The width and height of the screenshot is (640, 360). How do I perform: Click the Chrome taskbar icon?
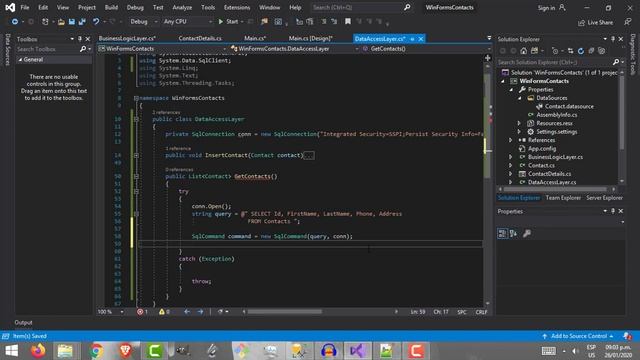tap(96, 351)
